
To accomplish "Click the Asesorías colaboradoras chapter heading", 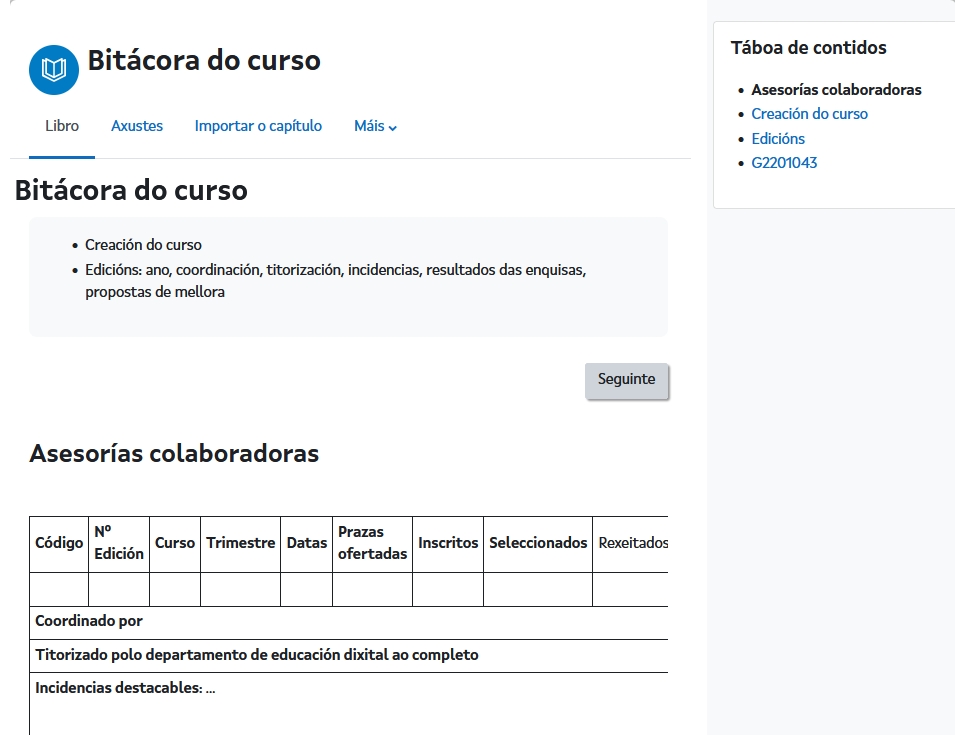I will click(174, 454).
